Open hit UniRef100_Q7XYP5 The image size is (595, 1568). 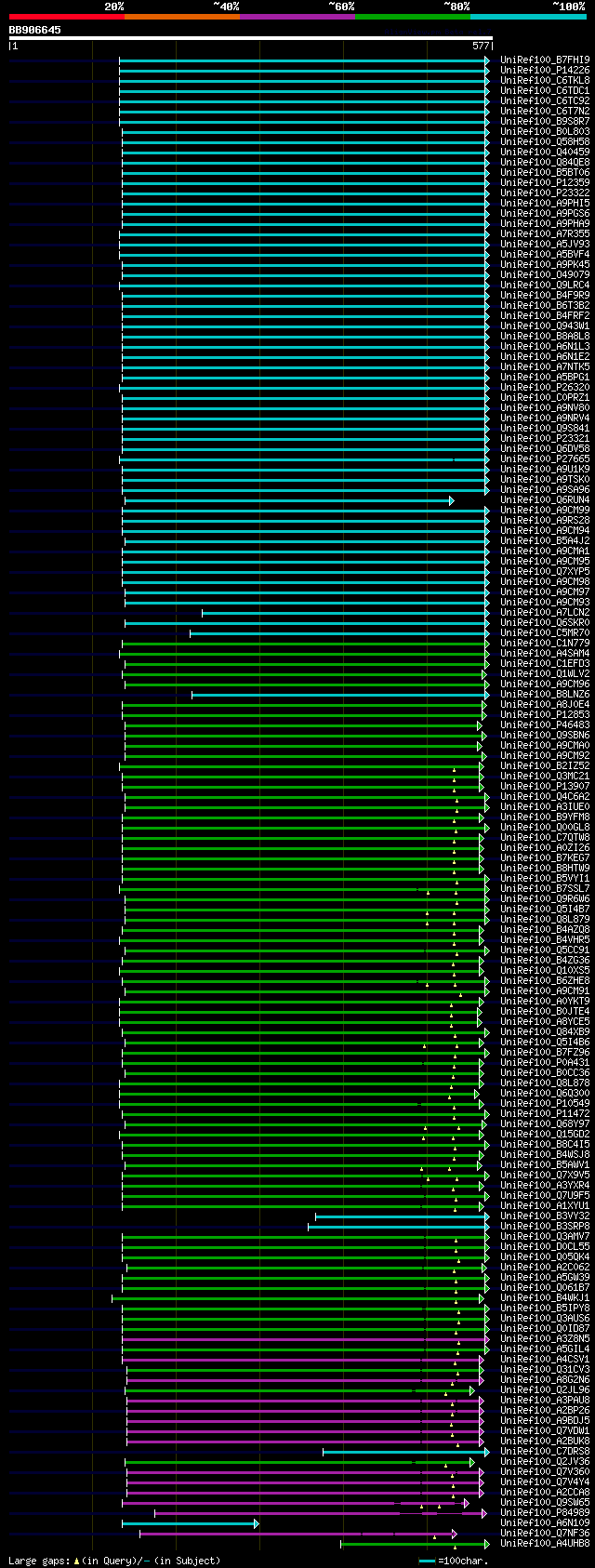point(545,571)
